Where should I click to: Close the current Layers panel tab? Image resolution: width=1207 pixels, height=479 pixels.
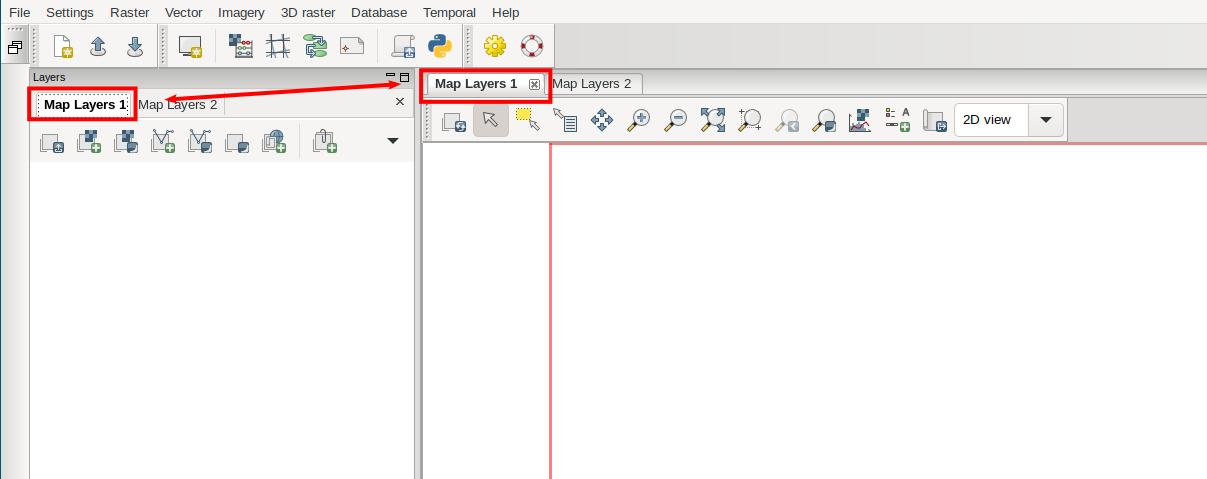click(400, 102)
